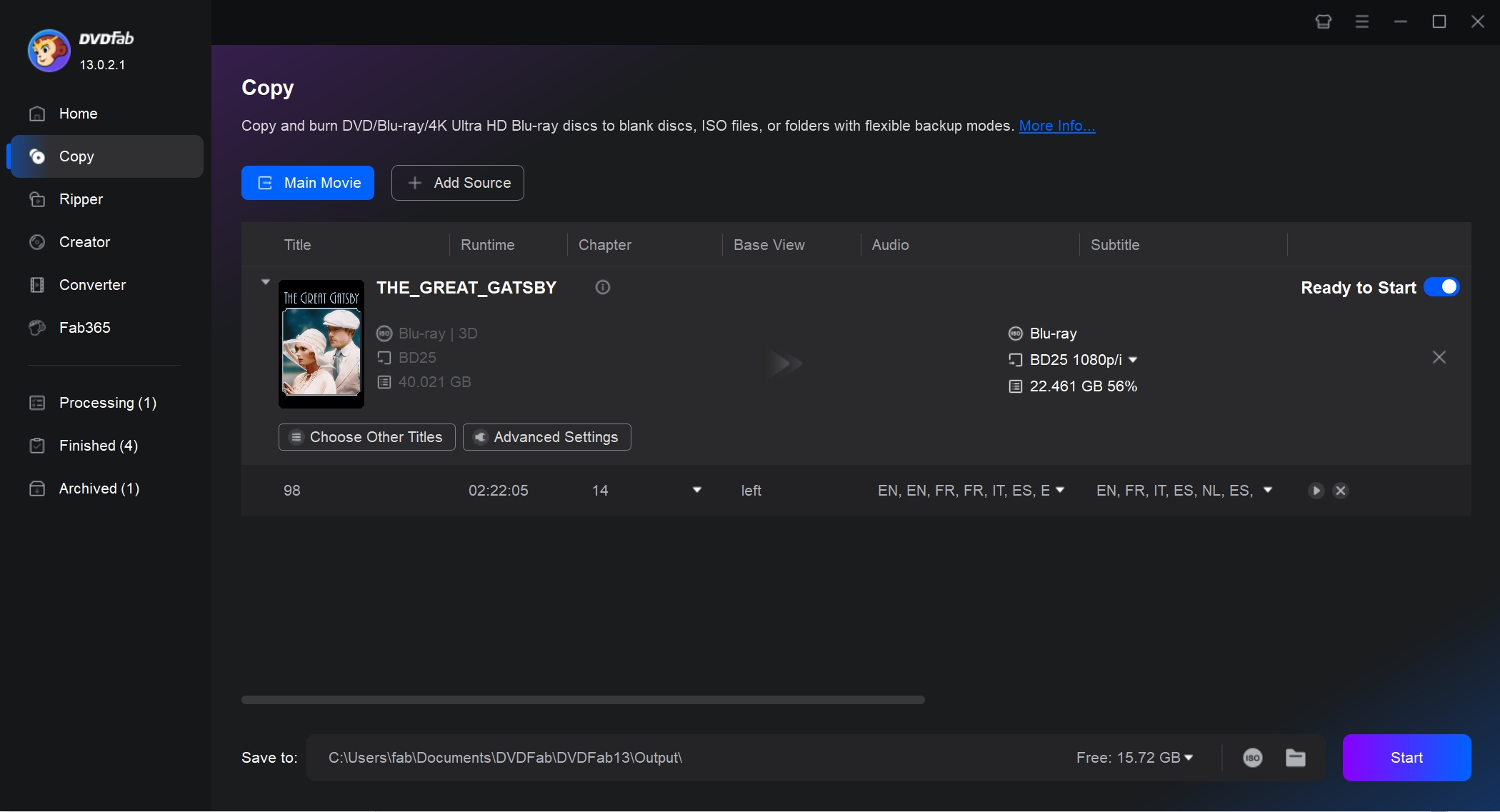Click the Audio column header
This screenshot has width=1500, height=812.
click(891, 245)
